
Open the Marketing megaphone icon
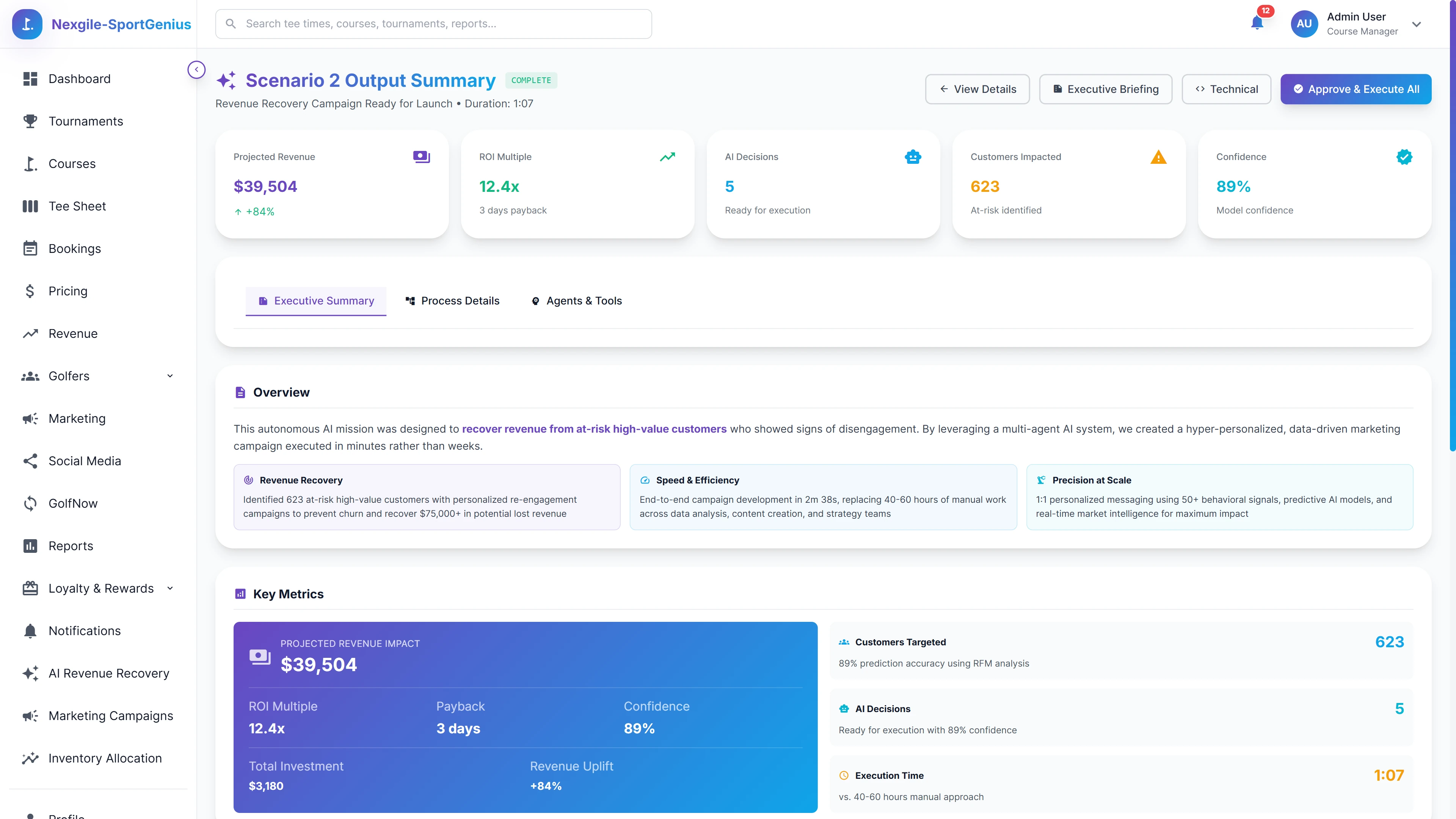pos(30,418)
